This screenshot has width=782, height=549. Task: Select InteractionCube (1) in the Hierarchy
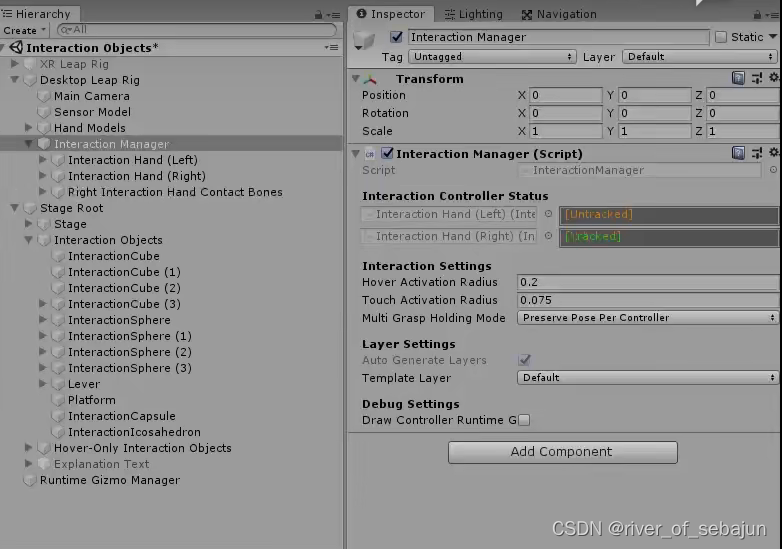point(124,272)
